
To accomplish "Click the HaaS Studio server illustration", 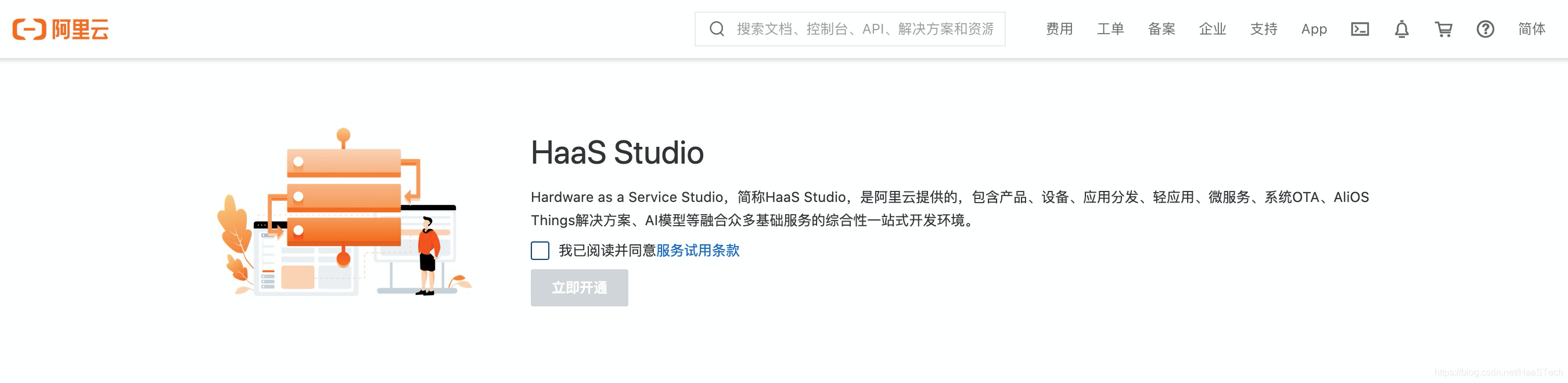I will [344, 212].
